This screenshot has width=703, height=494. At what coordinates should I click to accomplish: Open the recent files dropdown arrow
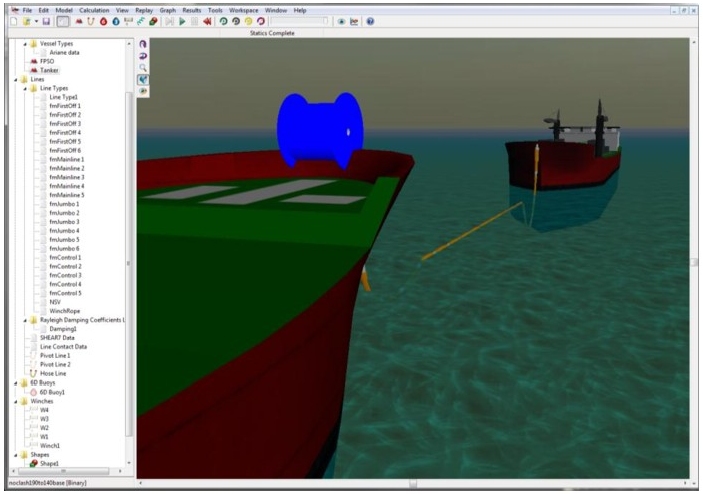point(36,22)
